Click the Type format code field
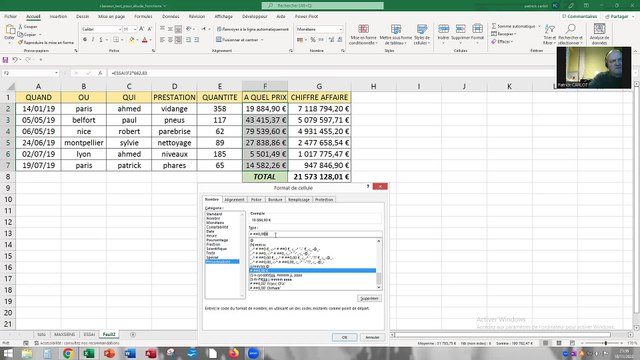This screenshot has width=640, height=360. [315, 234]
